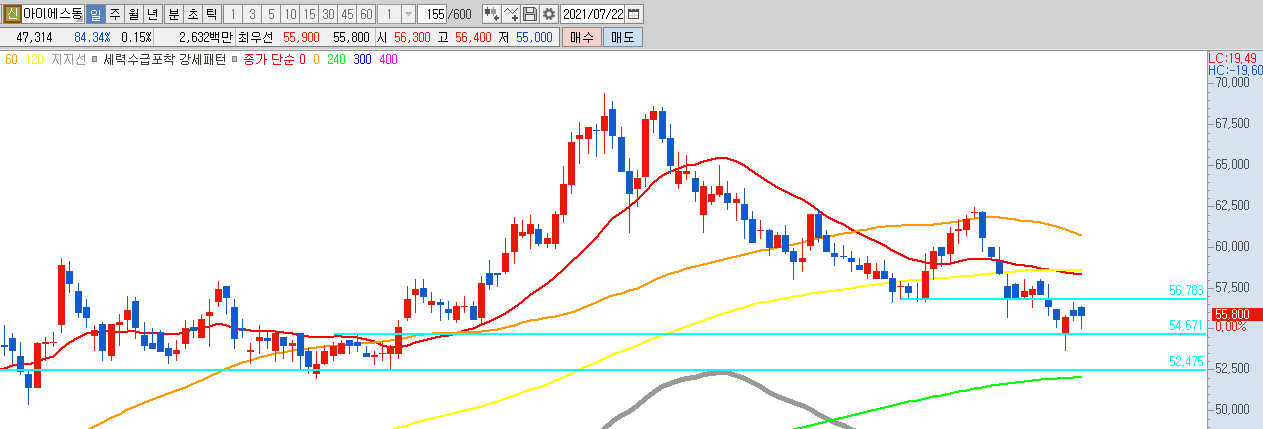This screenshot has height=429, width=1263.
Task: Click the 120 moving average legend label
Action: pos(34,60)
